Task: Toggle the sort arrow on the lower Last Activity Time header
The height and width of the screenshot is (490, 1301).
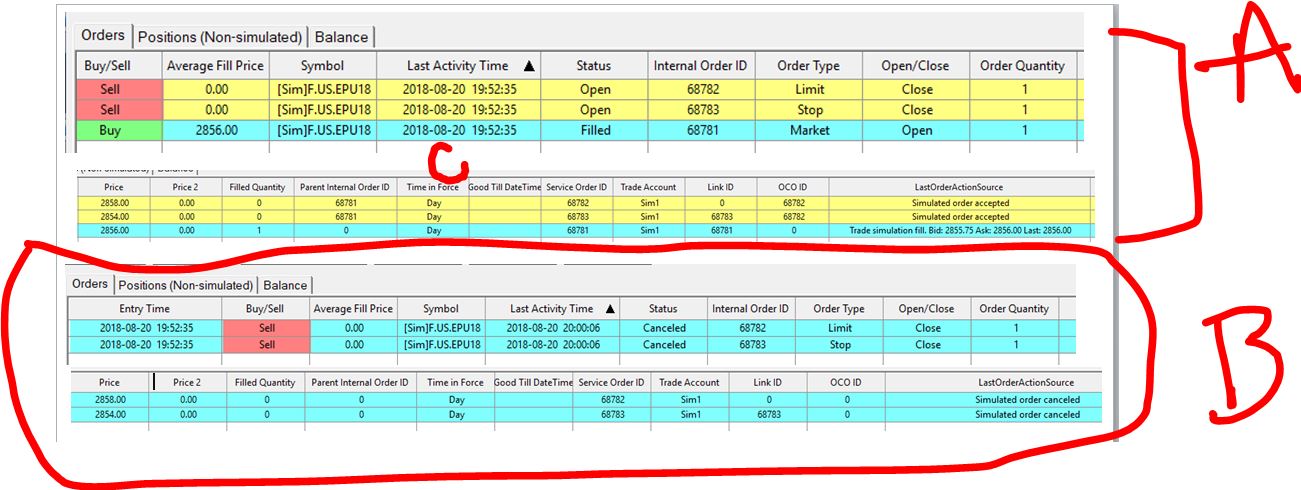Action: coord(610,309)
